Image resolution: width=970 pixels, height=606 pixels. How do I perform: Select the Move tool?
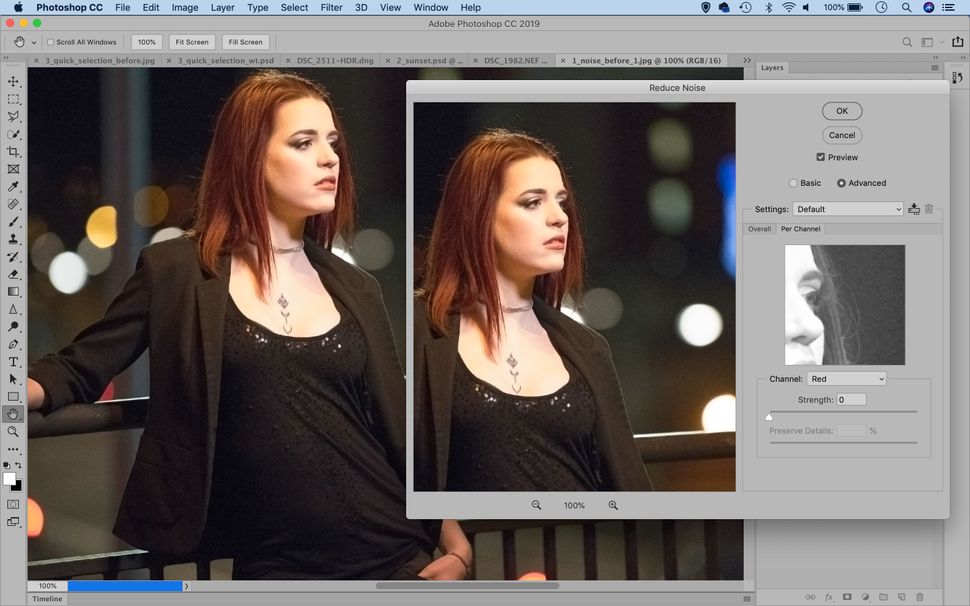pos(13,80)
